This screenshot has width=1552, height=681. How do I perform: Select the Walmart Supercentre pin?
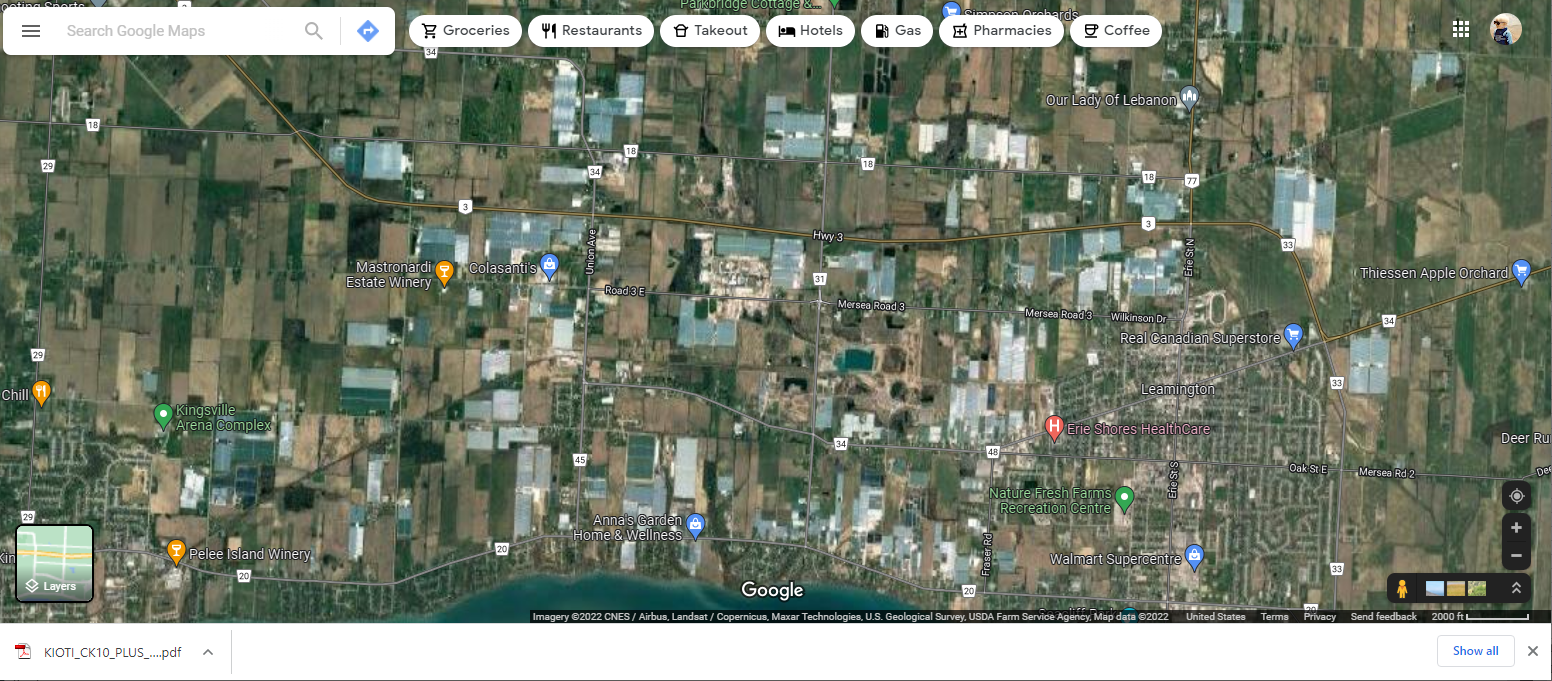[1193, 554]
